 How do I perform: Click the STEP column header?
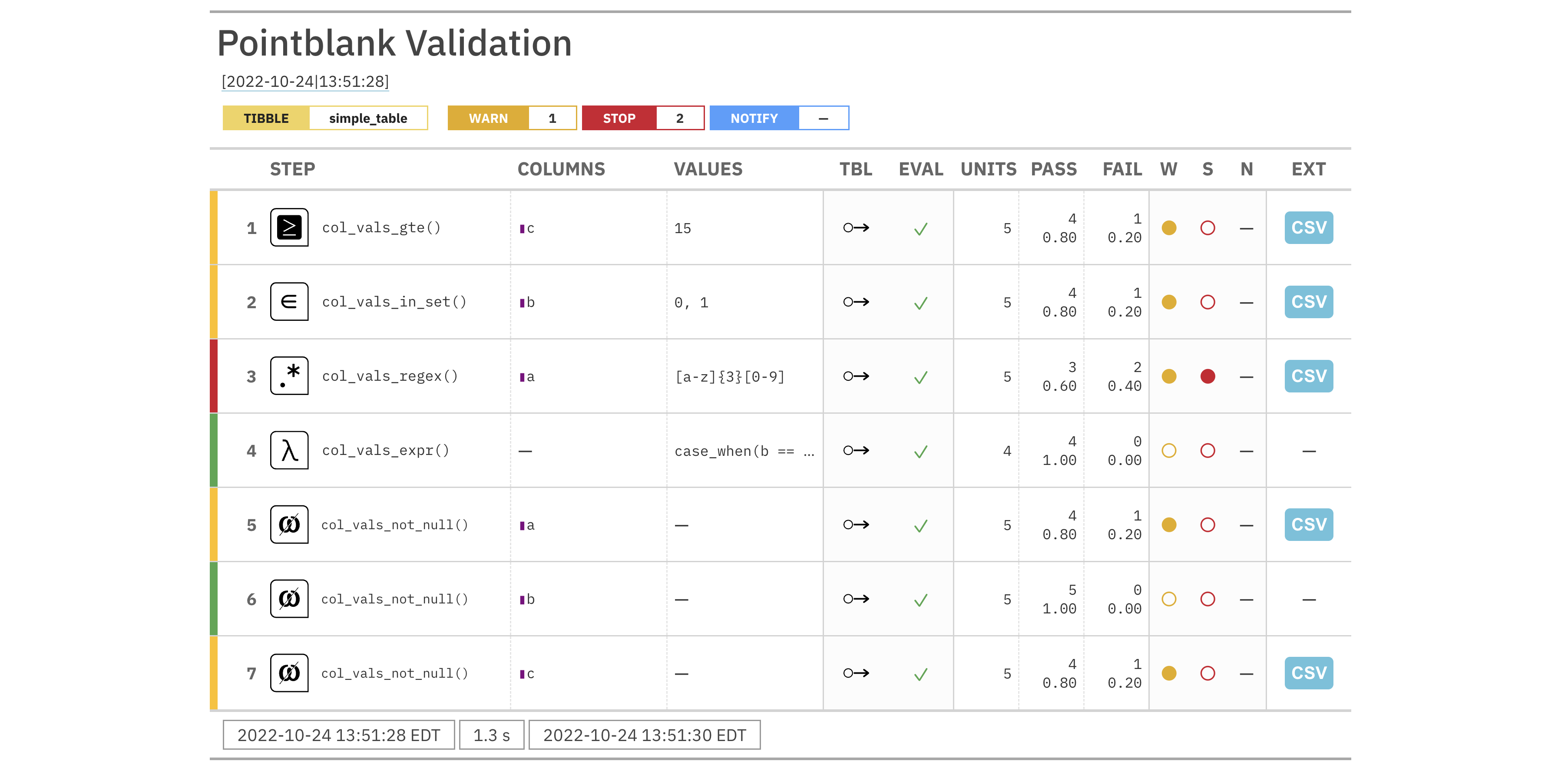point(292,169)
